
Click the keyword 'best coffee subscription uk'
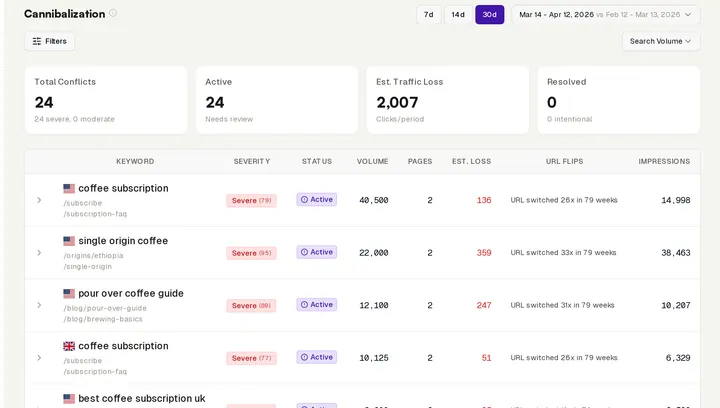tap(142, 398)
